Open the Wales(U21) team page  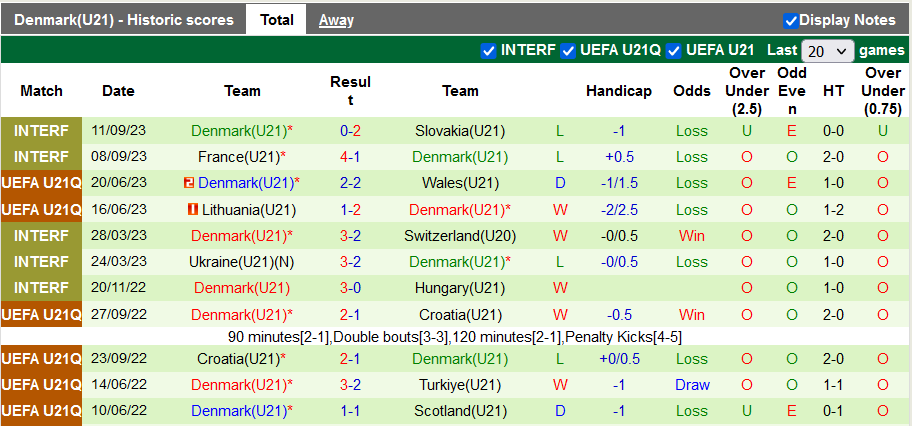[460, 183]
